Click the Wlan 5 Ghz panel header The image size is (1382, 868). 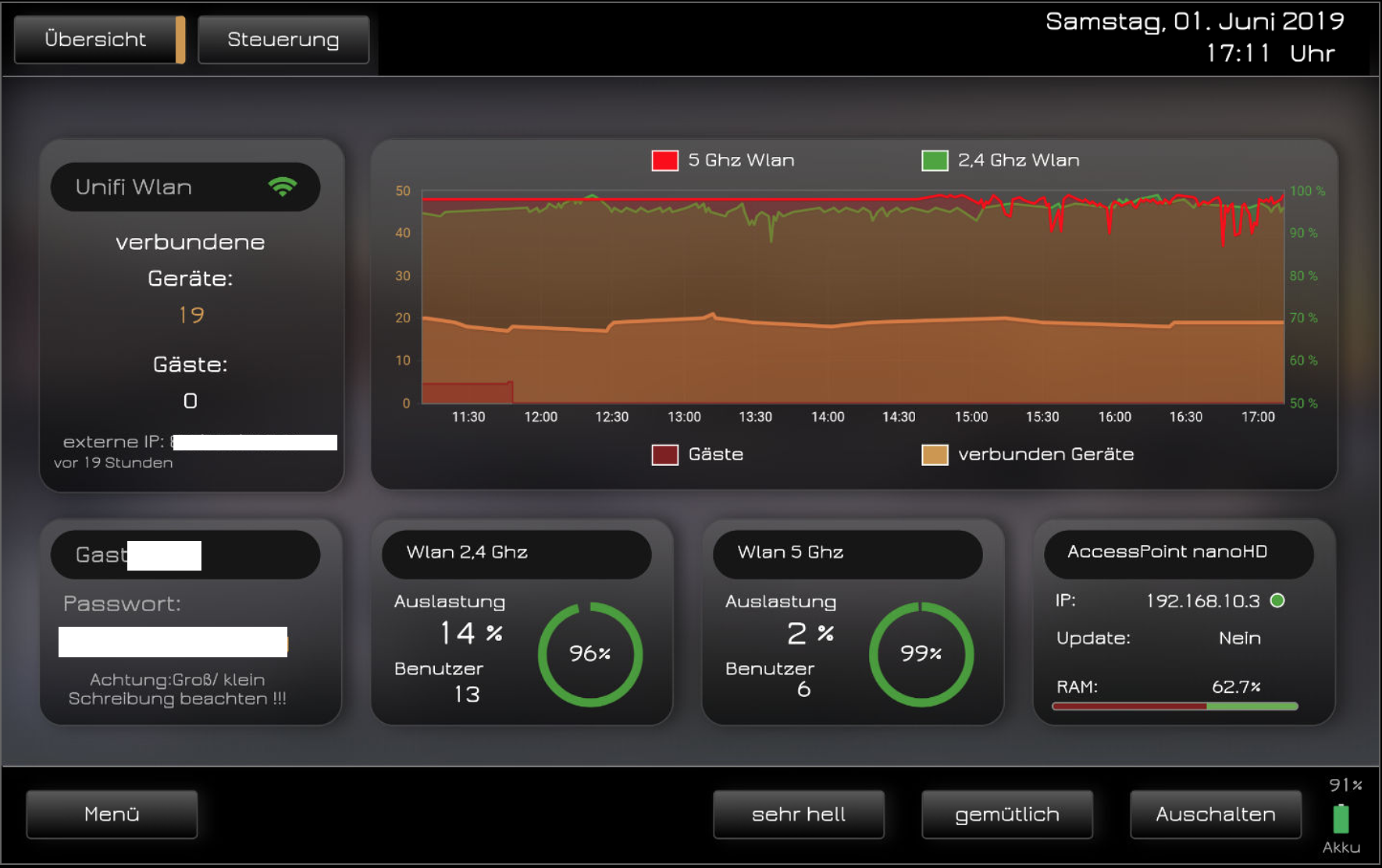(x=848, y=554)
